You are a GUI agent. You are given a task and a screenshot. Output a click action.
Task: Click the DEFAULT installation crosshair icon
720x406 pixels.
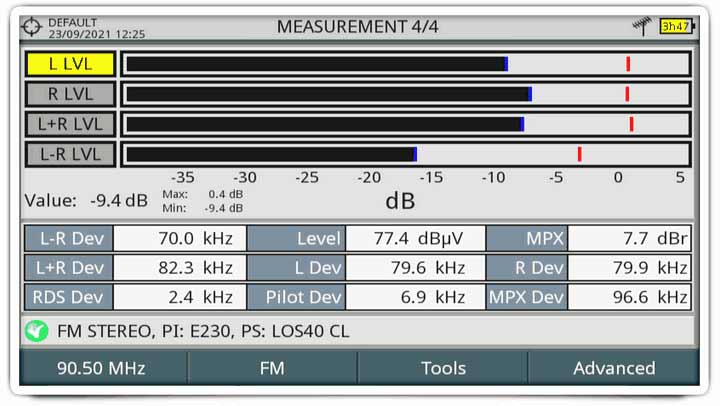coord(33,26)
